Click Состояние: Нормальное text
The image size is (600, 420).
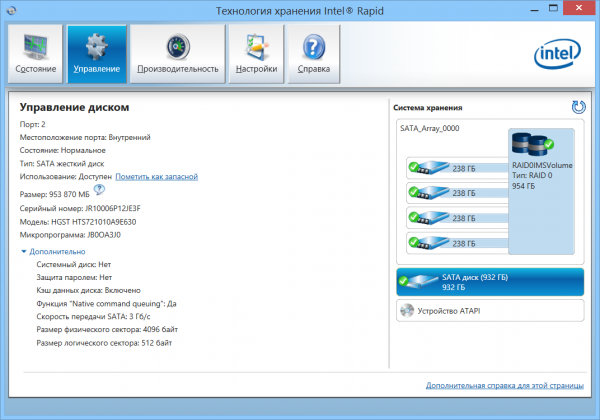tap(62, 150)
